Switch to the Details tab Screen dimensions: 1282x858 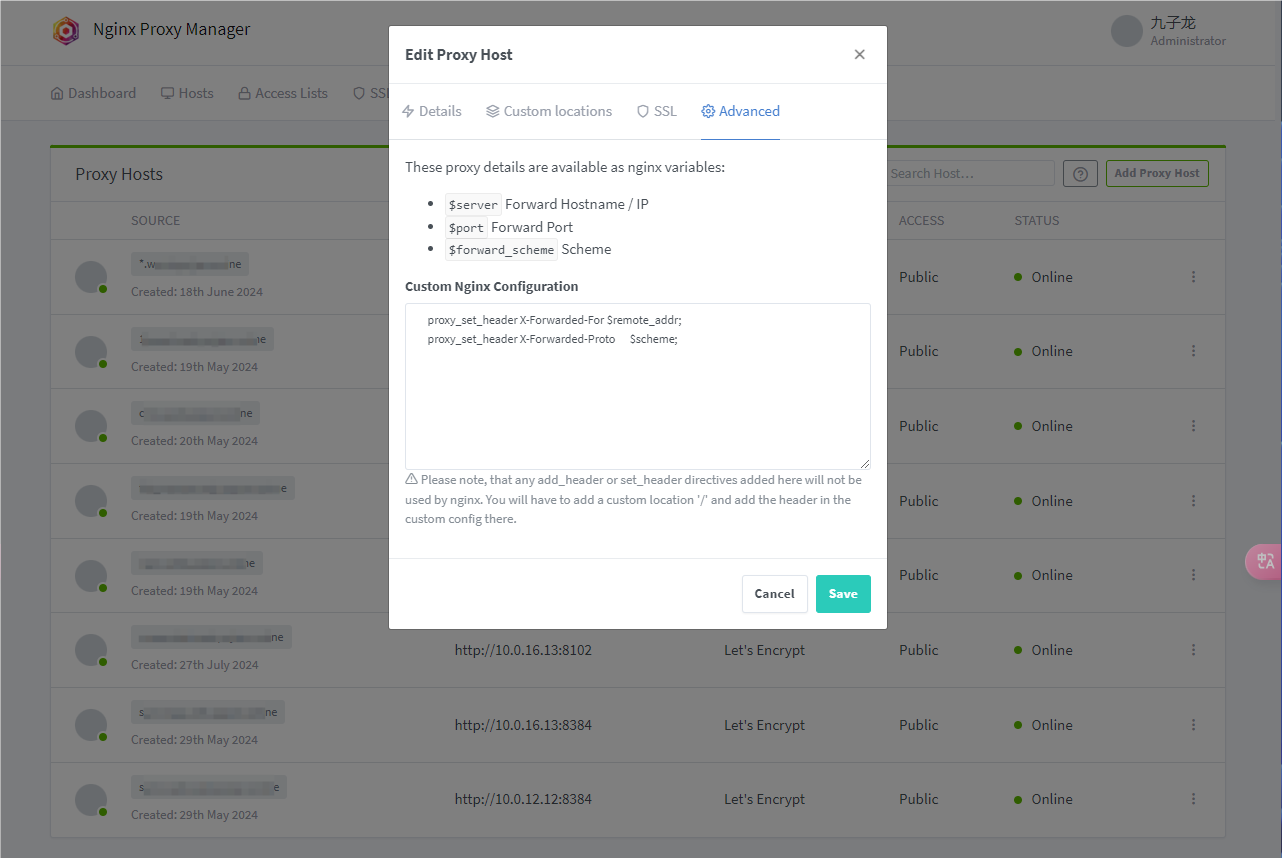pyautogui.click(x=431, y=111)
